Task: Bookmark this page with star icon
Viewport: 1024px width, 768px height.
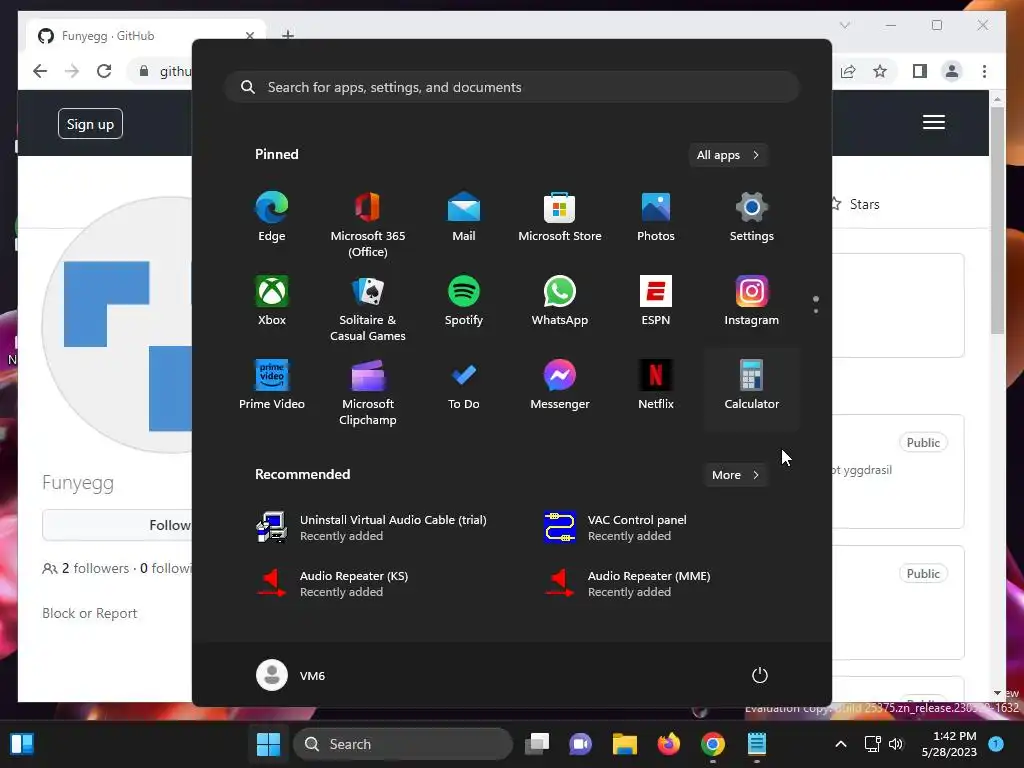Action: (x=880, y=71)
